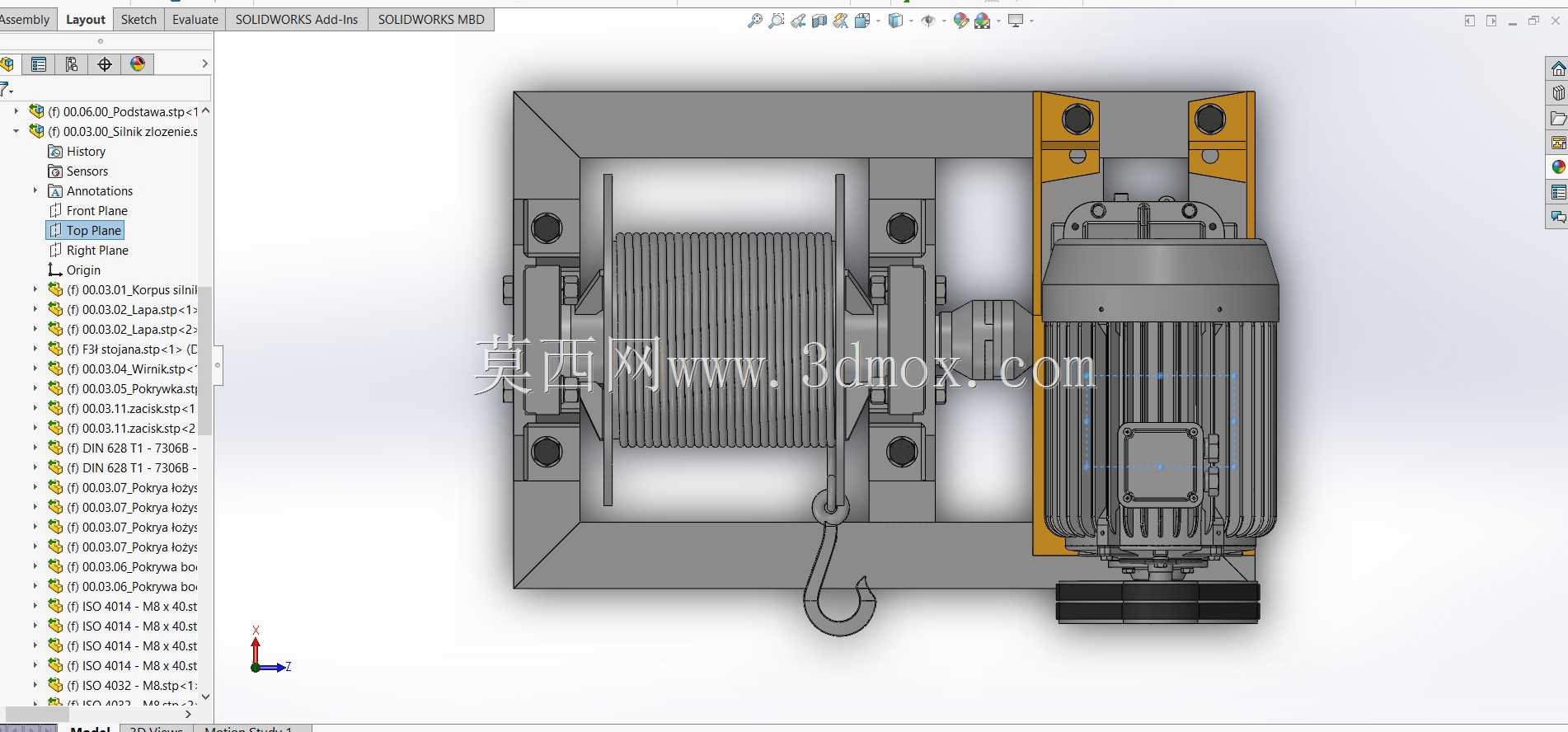
Task: Select the 00.03.02_Lapa.stp<2> part
Action: click(x=122, y=330)
